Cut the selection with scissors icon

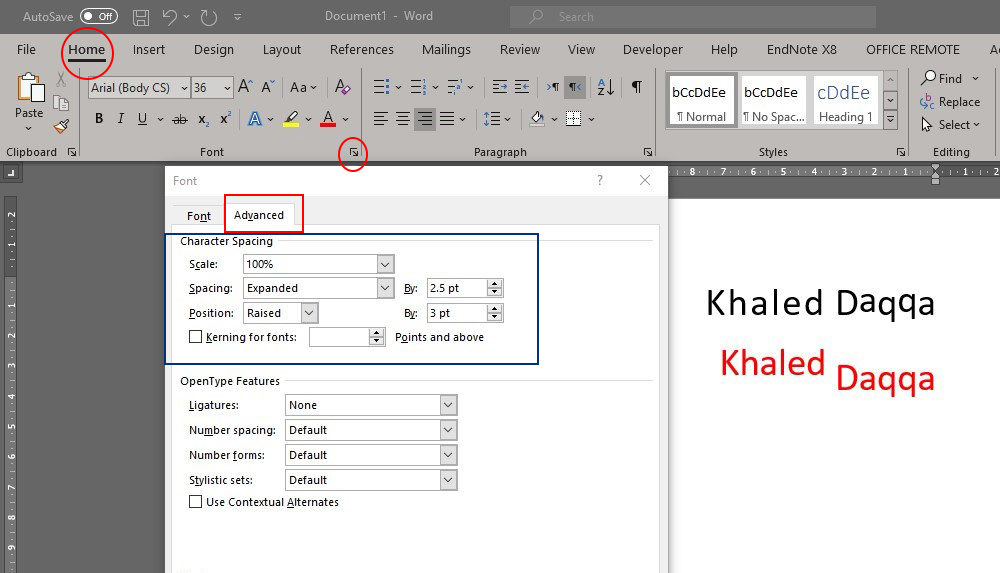[x=61, y=79]
